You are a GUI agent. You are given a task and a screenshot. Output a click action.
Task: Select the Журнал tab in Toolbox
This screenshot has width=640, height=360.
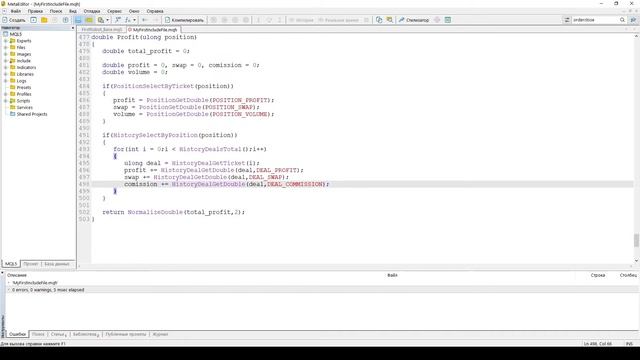[160, 334]
